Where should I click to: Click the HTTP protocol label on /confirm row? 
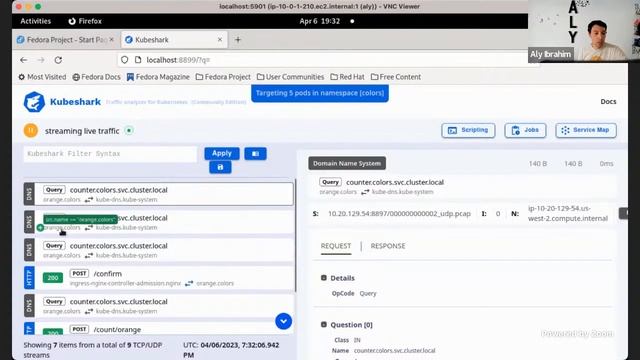tap(29, 278)
